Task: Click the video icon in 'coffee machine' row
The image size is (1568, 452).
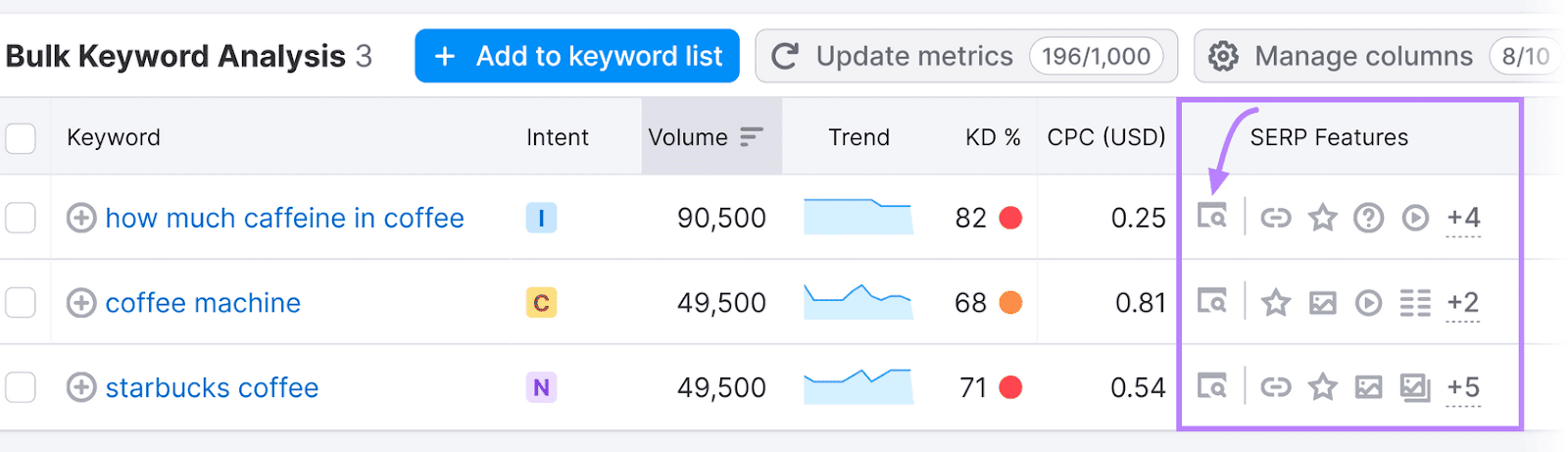Action: (x=1368, y=303)
